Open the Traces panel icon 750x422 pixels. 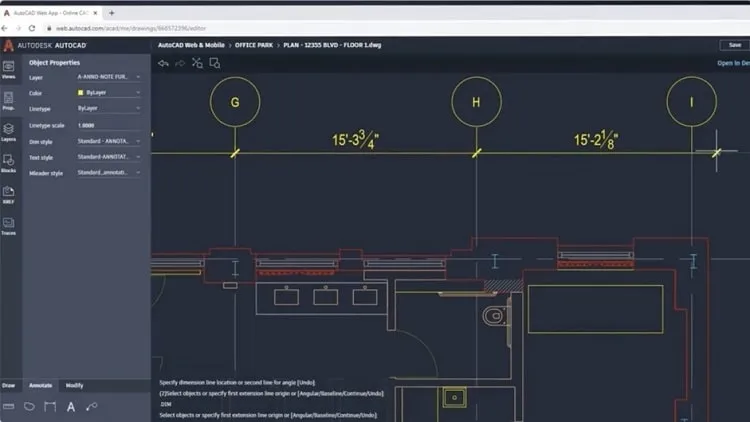(9, 226)
